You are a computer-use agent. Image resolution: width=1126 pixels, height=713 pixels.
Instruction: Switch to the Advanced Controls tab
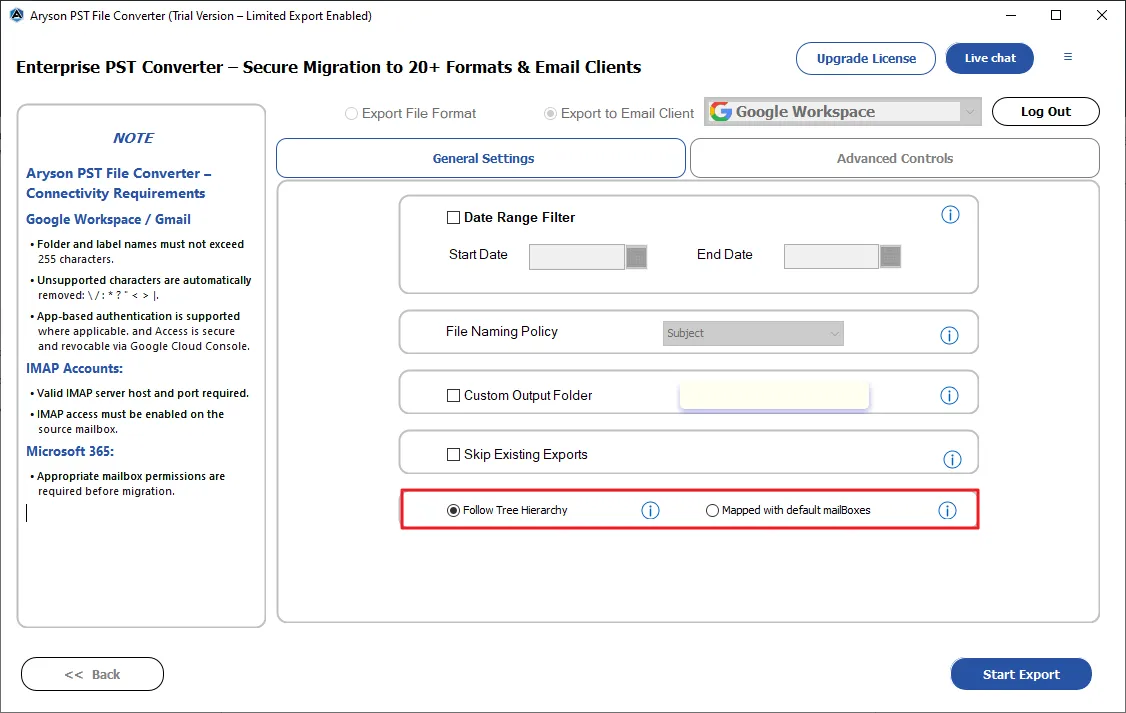point(895,158)
